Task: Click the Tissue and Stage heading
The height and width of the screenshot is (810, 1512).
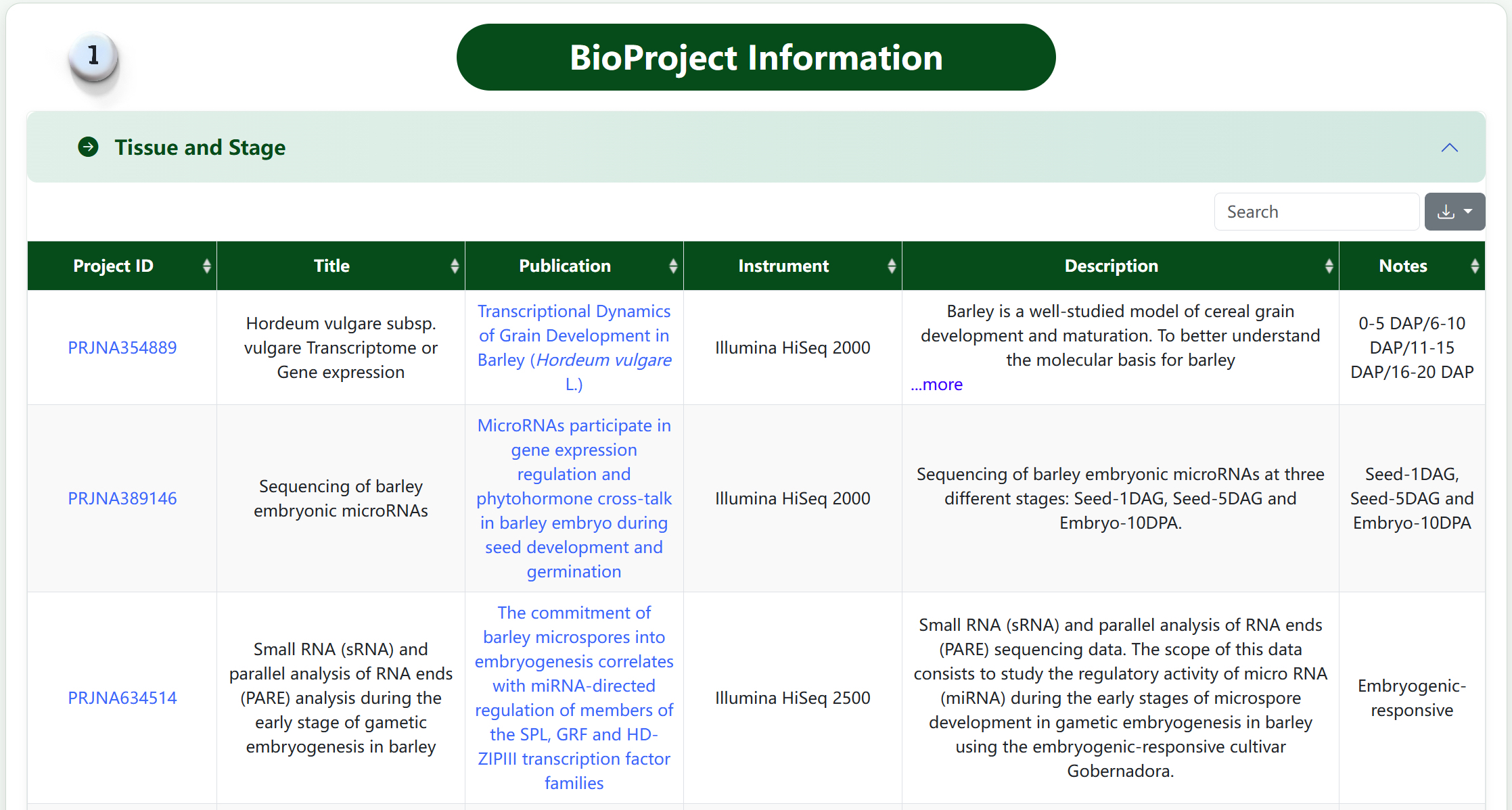Action: pyautogui.click(x=200, y=147)
